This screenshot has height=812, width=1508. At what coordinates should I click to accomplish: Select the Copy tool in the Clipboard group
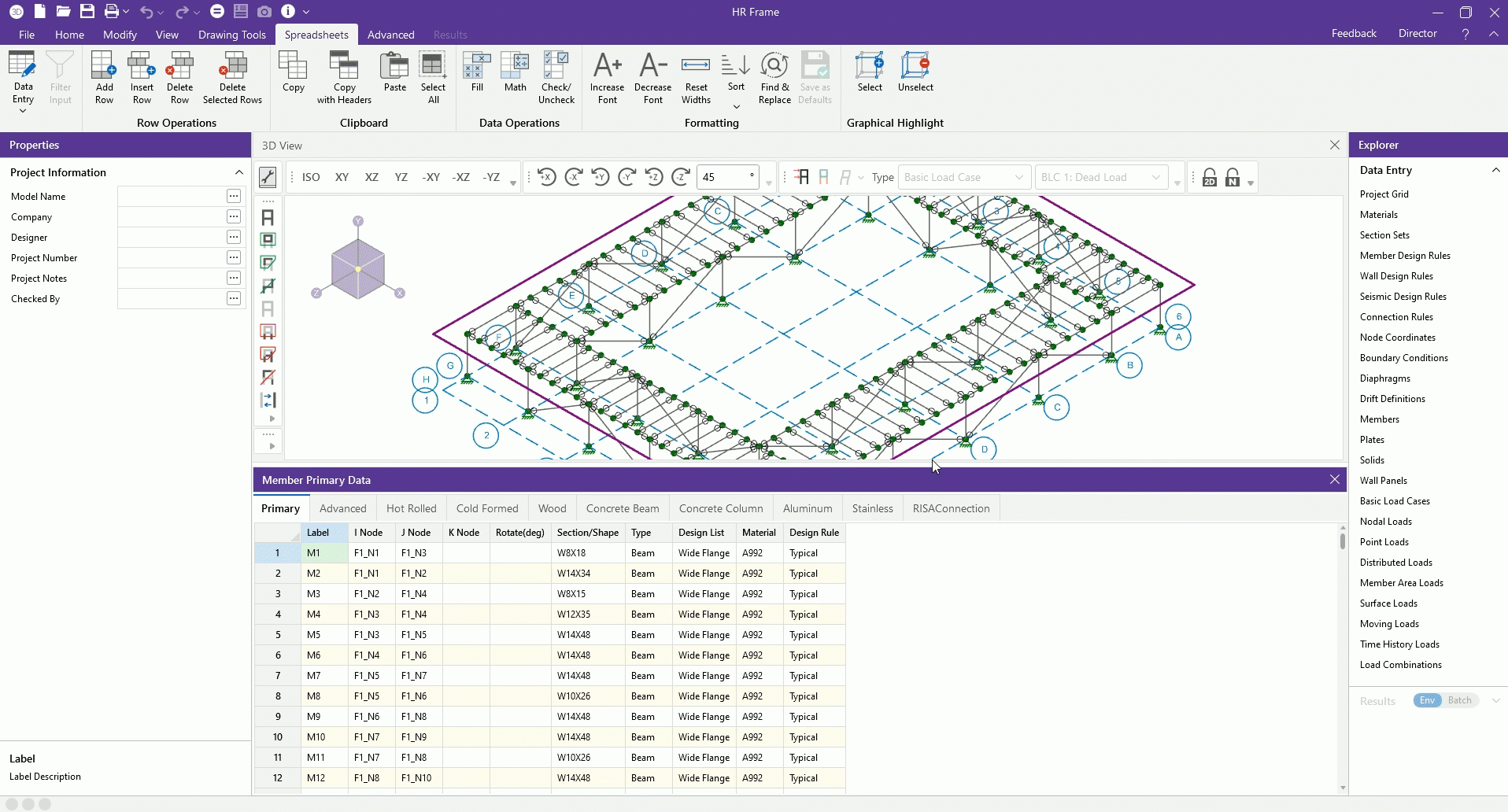pos(292,75)
